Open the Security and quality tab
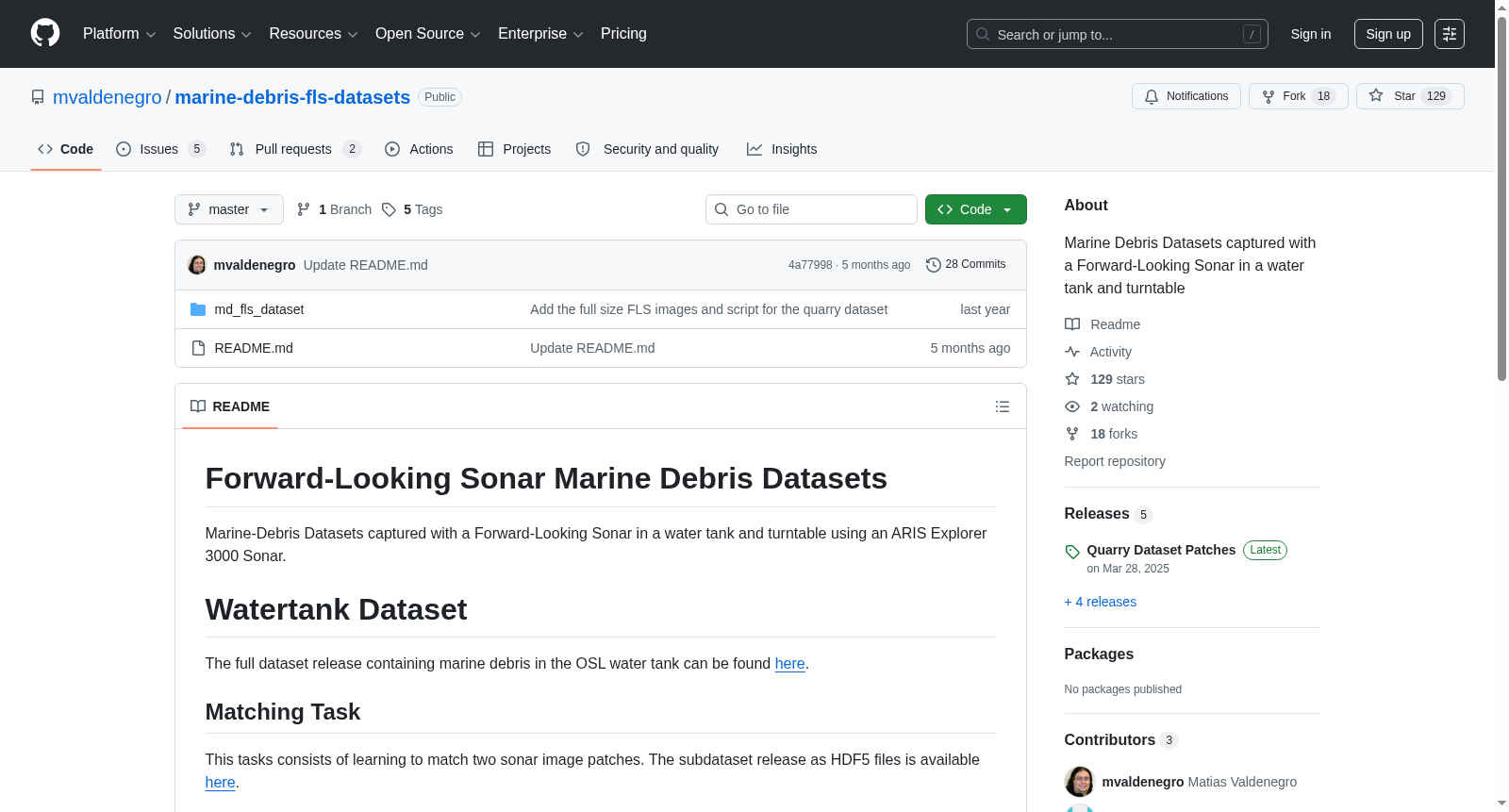Viewport: 1509px width, 812px height. coord(647,149)
